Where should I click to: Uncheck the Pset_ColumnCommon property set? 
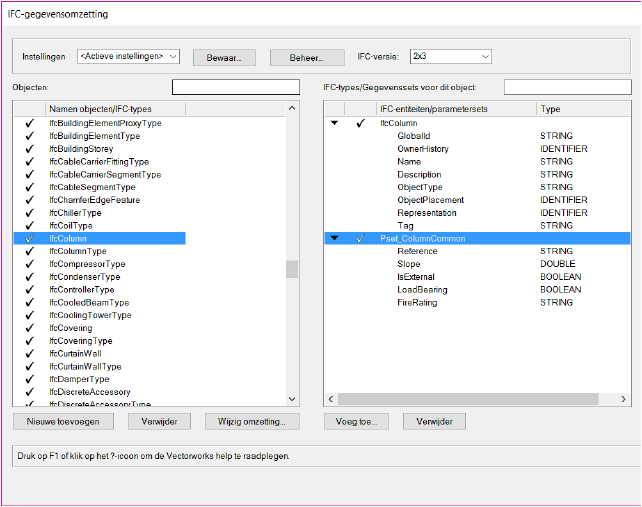tap(360, 238)
